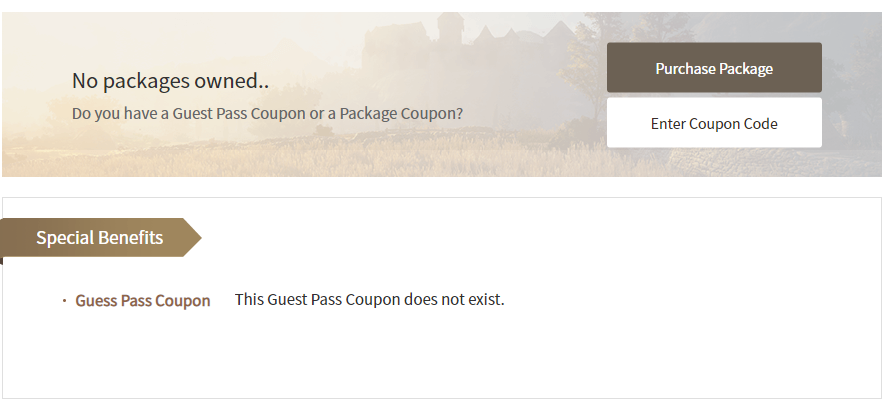
Task: Select the Special Benefits ribbon tab
Action: (100, 237)
